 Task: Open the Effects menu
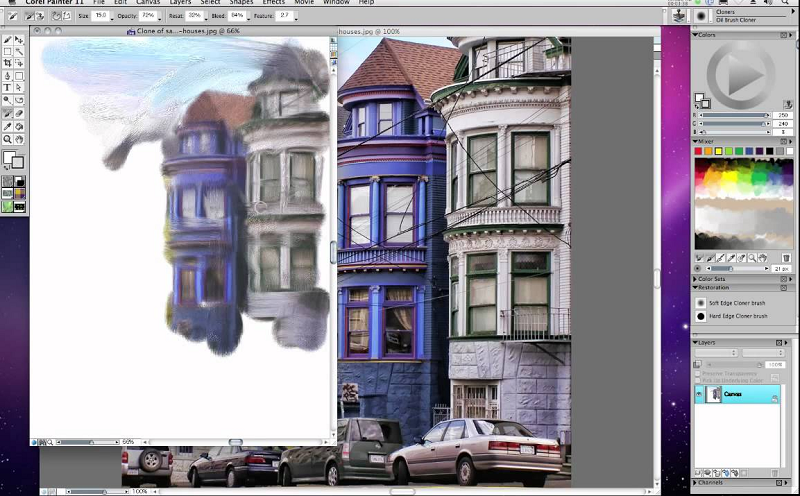tap(273, 3)
